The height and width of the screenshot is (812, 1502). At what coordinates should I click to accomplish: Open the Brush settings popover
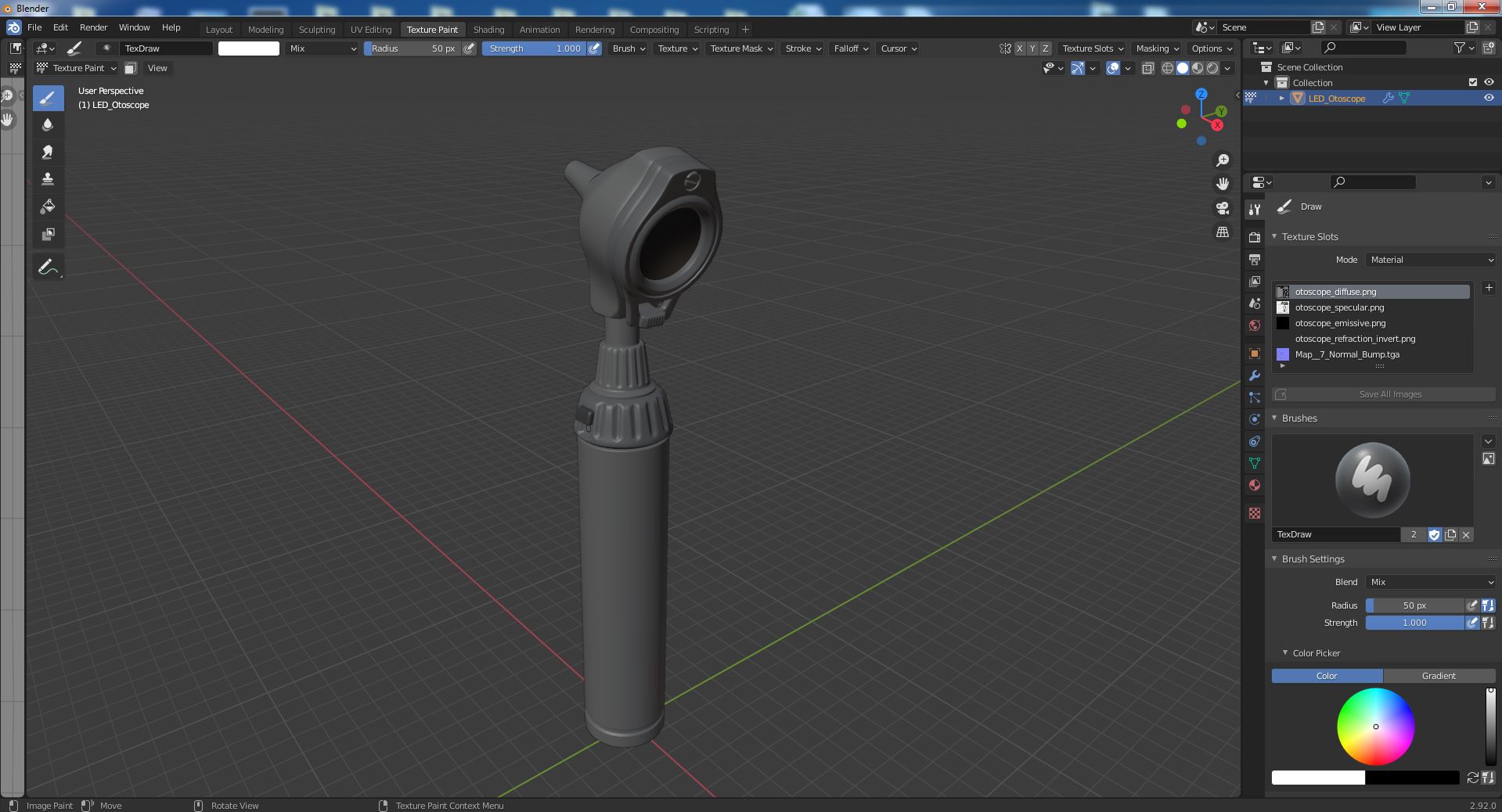coord(629,49)
